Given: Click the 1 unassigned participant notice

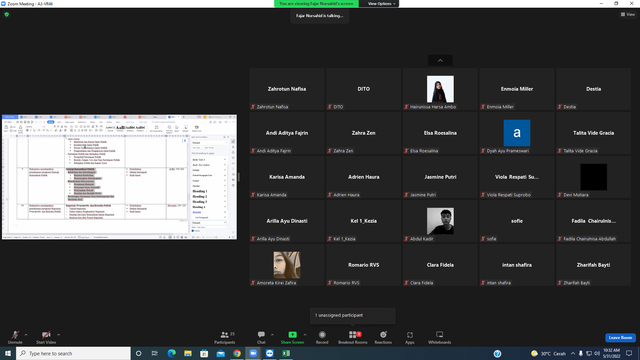Looking at the screenshot, I should point(353,315).
